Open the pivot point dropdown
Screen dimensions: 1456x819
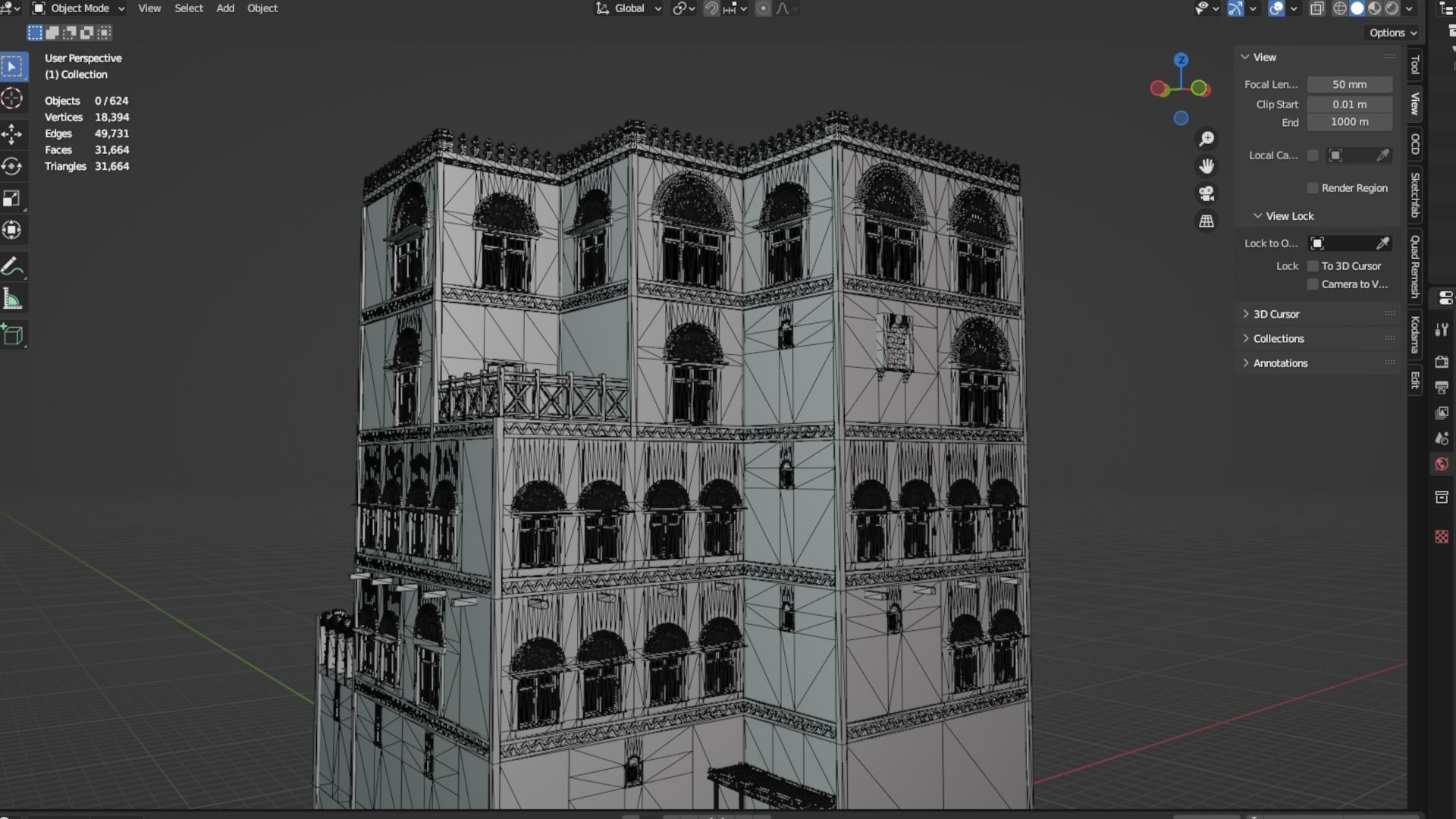click(x=684, y=8)
